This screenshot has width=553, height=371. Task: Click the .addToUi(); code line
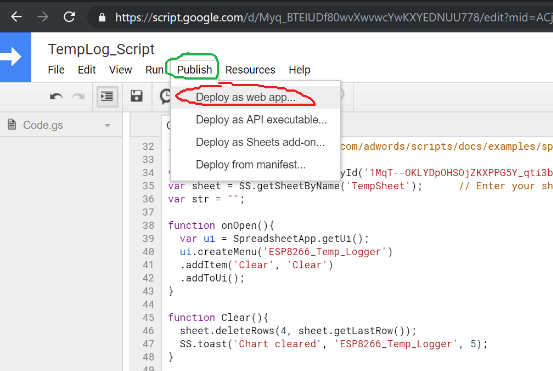212,278
